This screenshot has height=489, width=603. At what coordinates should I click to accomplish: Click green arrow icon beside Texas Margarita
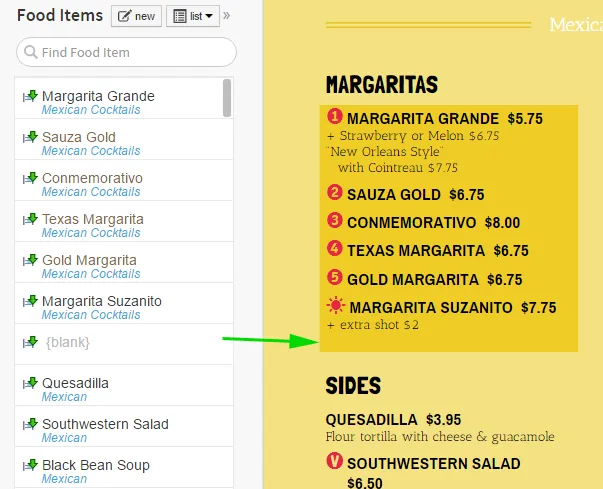[31, 219]
